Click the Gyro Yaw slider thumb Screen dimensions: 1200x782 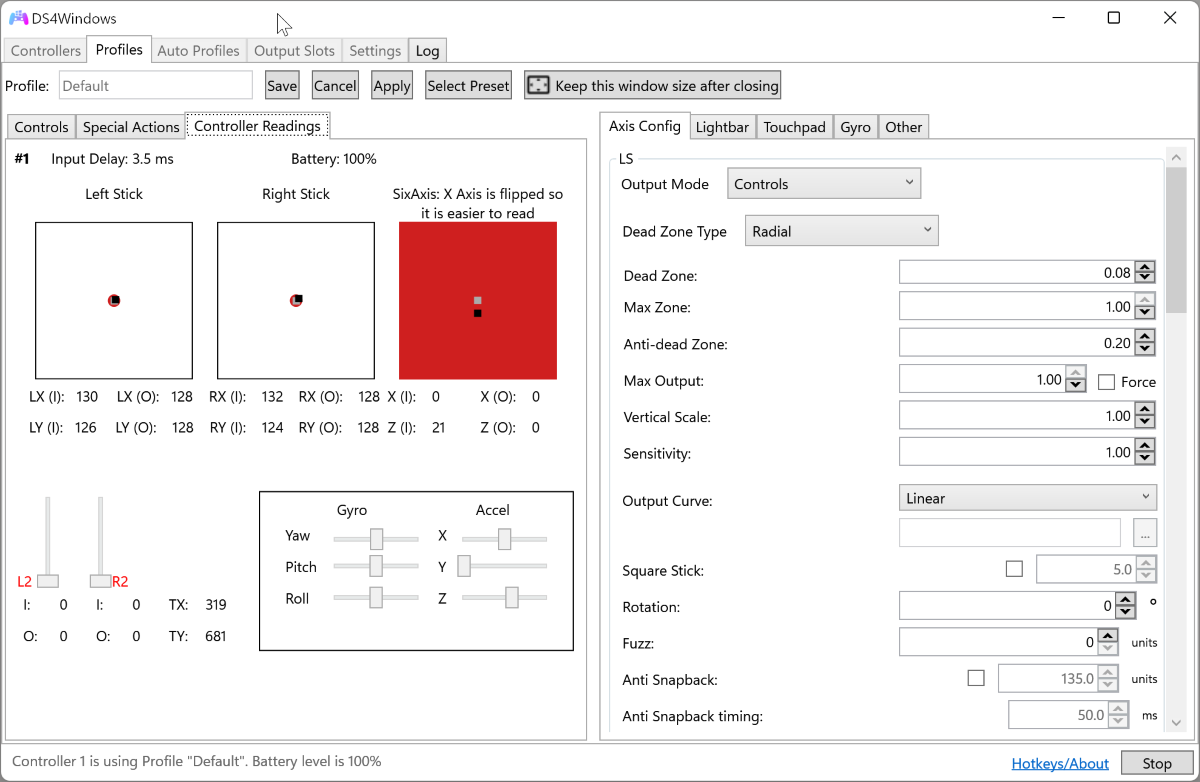click(376, 539)
